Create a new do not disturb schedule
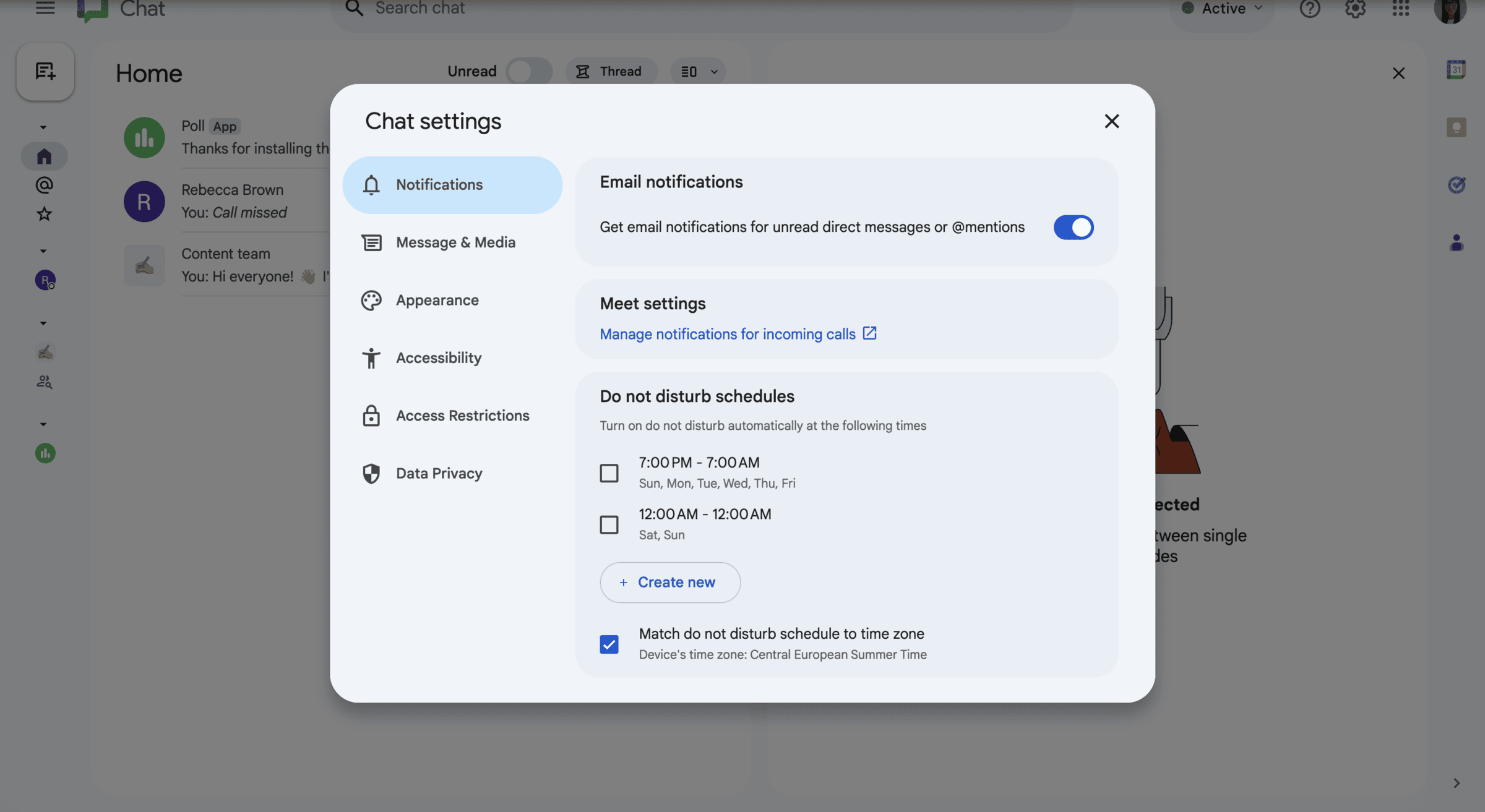This screenshot has width=1485, height=812. click(x=669, y=582)
